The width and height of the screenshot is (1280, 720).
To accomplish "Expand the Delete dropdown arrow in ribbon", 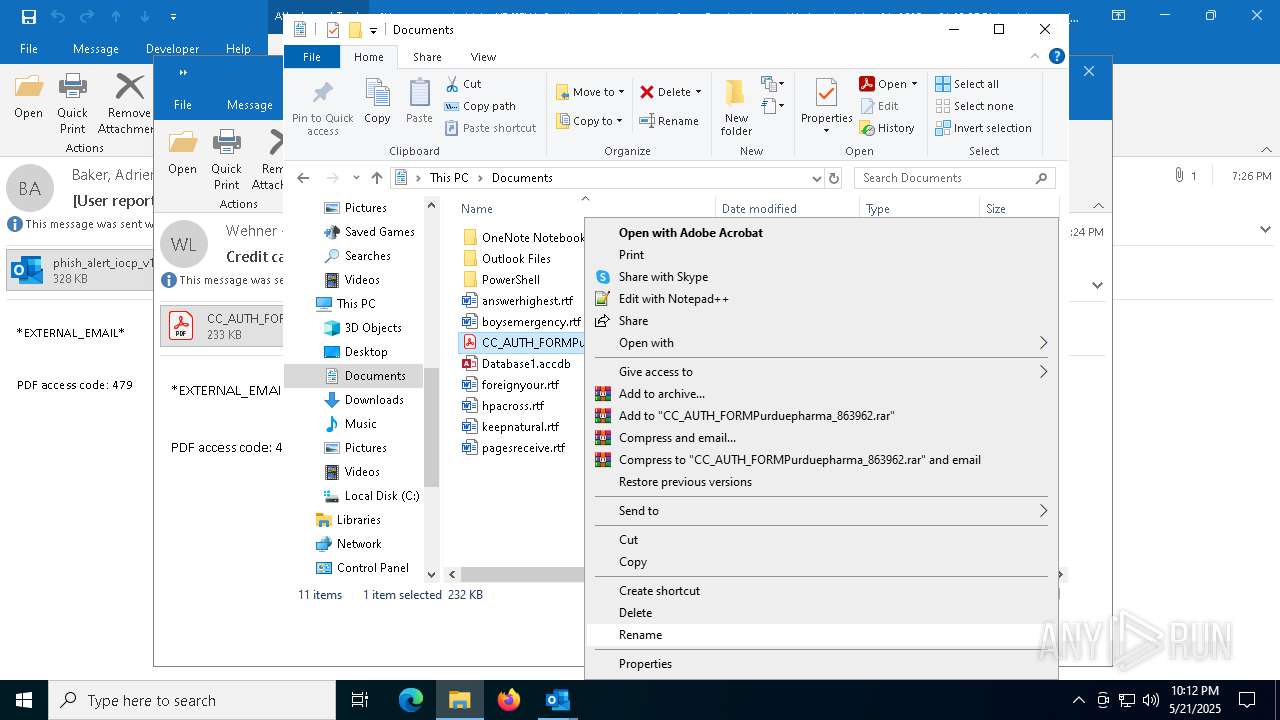I will pos(698,92).
